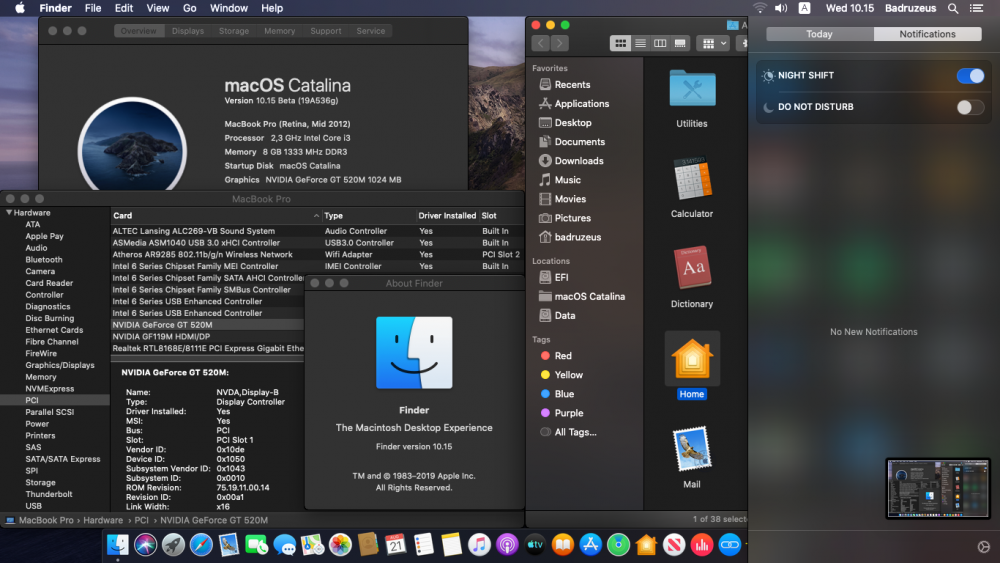
Task: Select the ALTEC Lansing ALC269-VB row
Action: tap(317, 231)
